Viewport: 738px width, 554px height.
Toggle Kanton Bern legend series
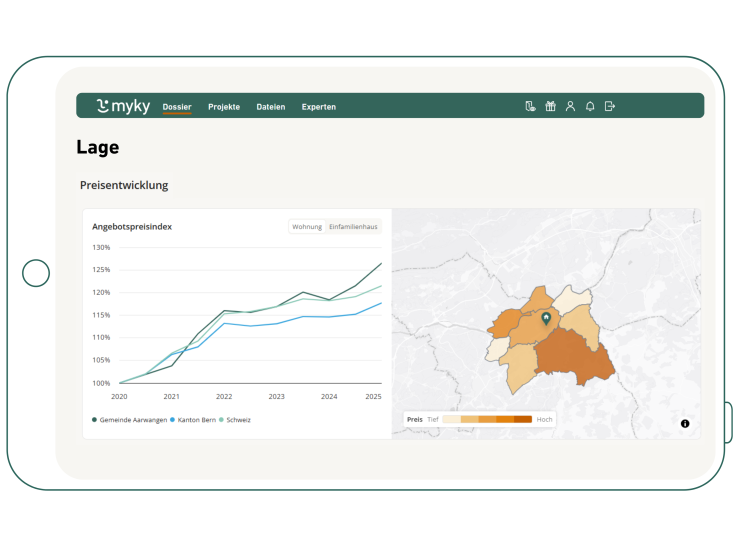[193, 420]
